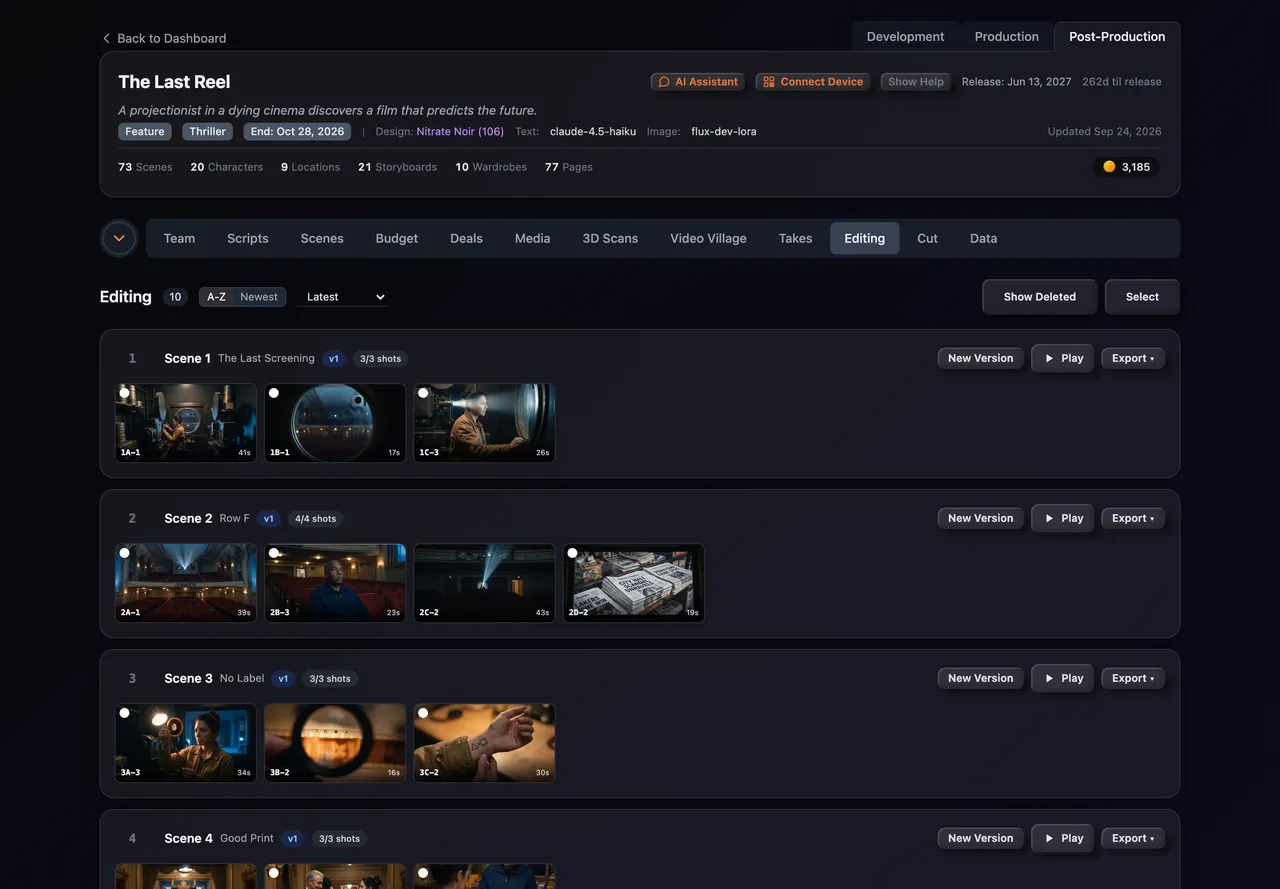This screenshot has height=889, width=1280.
Task: Switch to the Development tab
Action: point(905,36)
